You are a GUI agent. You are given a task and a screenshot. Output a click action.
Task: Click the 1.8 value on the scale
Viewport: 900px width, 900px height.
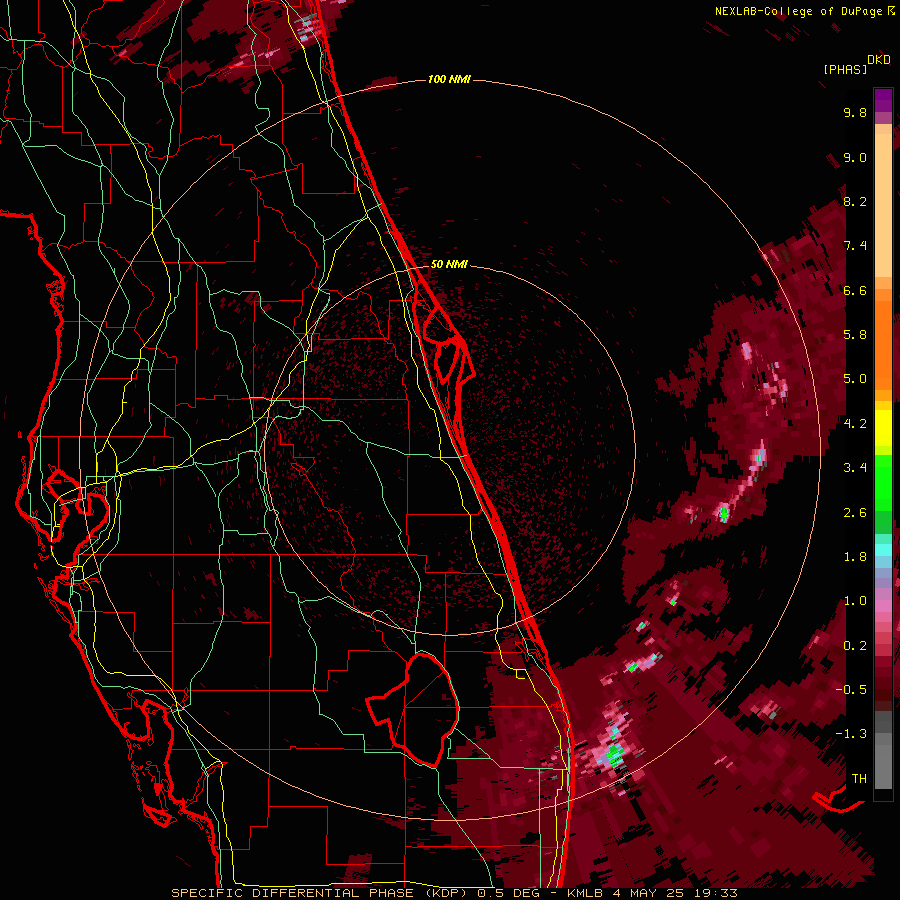[855, 557]
